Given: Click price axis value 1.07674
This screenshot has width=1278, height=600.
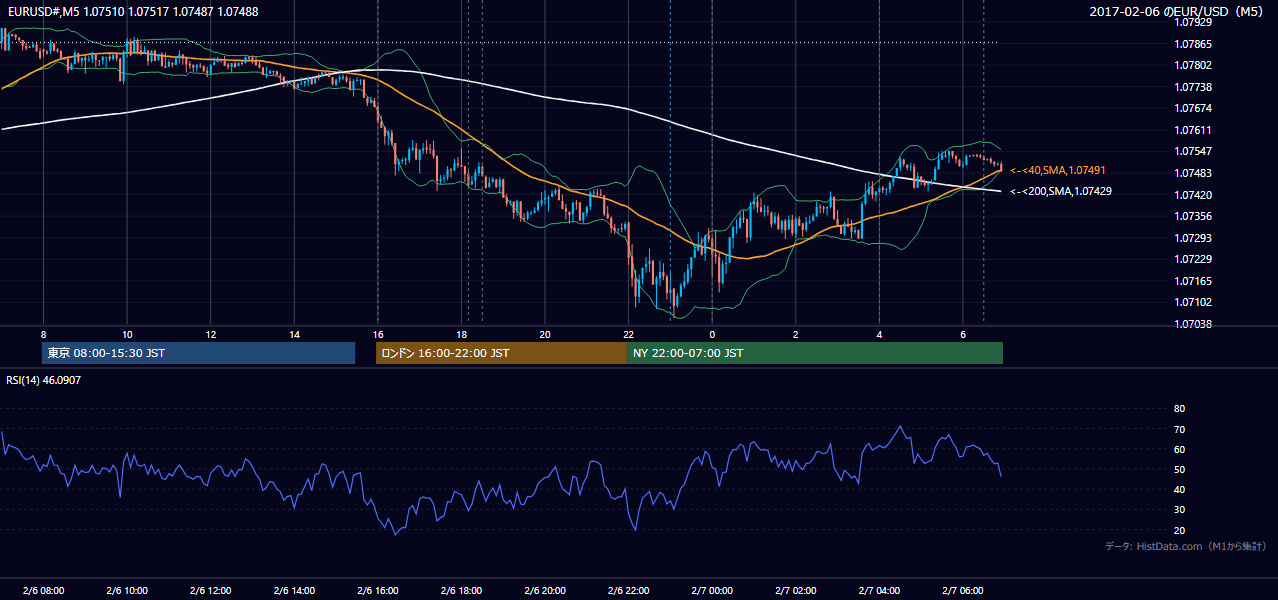Looking at the screenshot, I should [x=1195, y=108].
